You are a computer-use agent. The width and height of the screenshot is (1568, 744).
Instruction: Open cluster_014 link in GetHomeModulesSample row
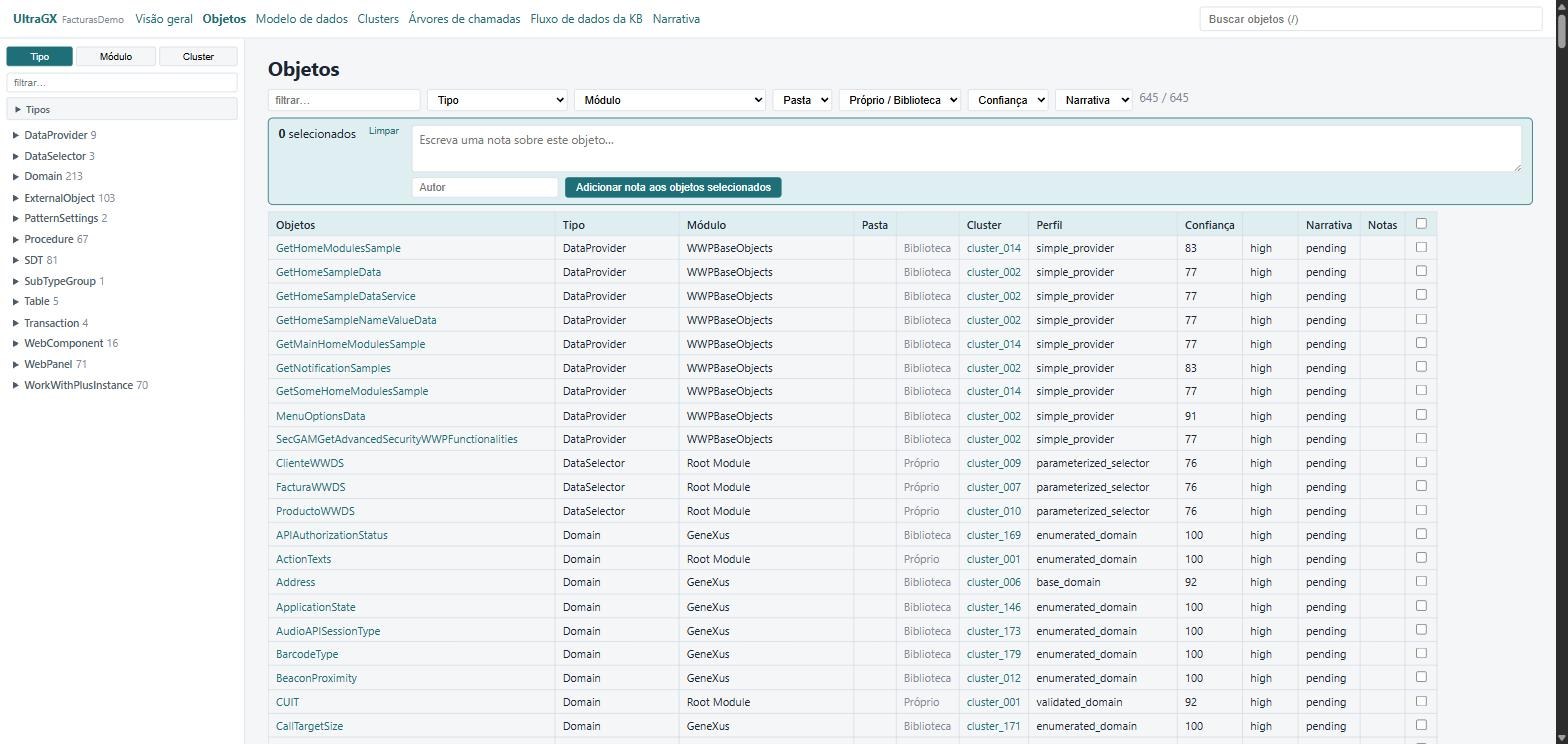(x=994, y=248)
